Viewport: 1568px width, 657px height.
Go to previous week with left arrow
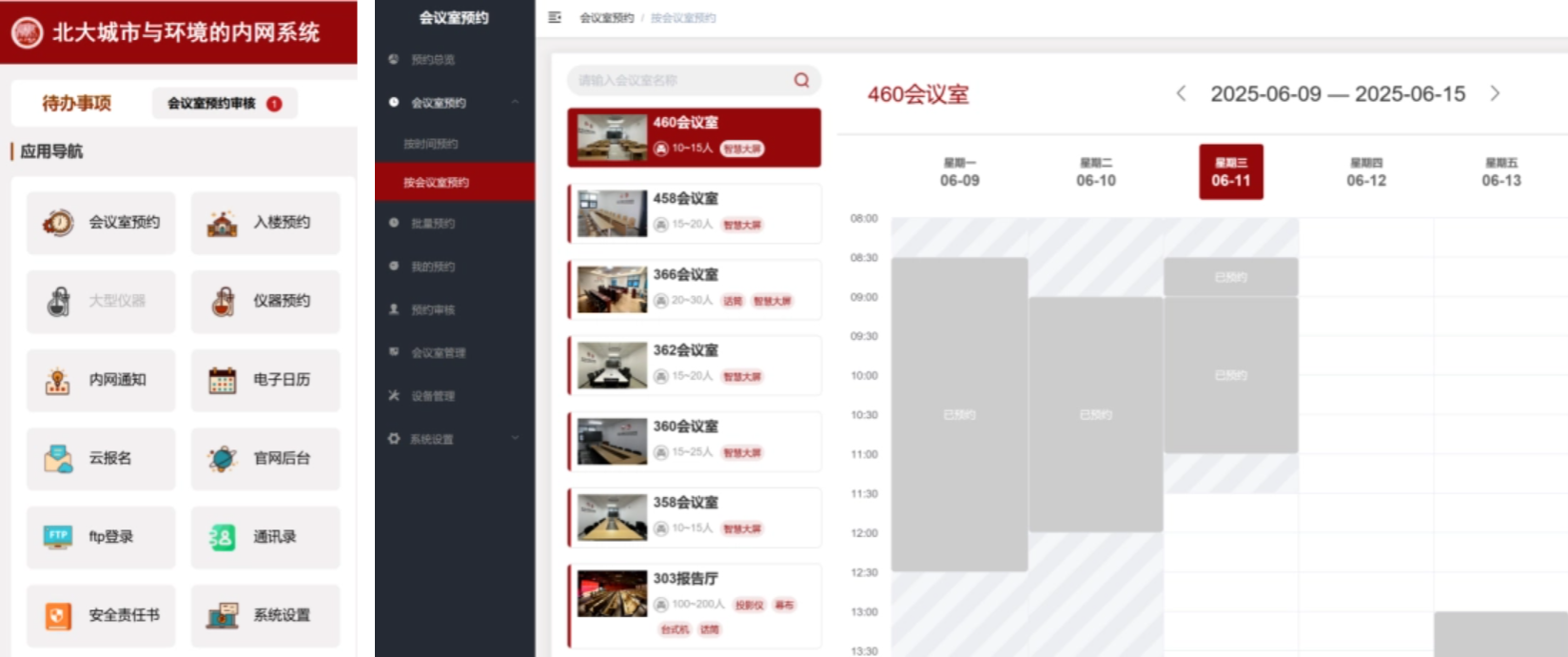coord(1181,93)
